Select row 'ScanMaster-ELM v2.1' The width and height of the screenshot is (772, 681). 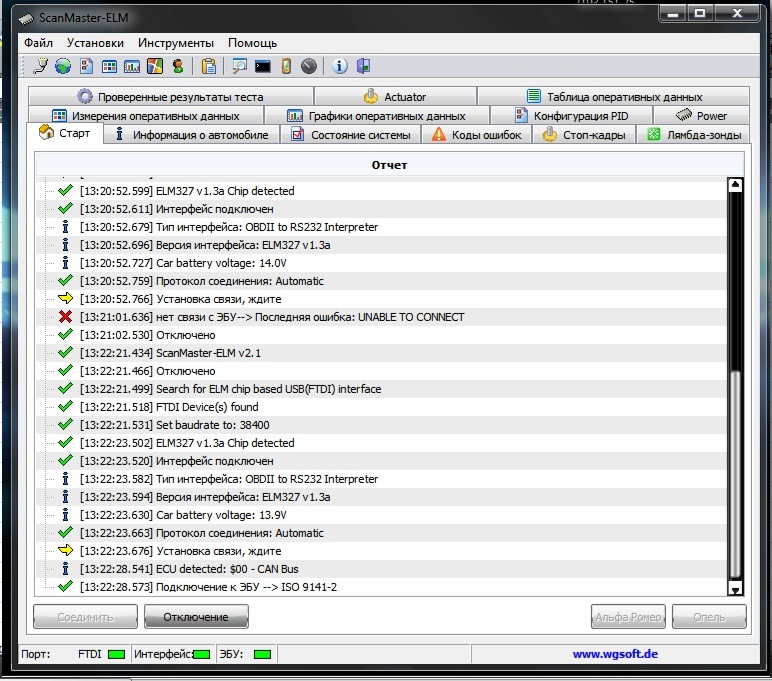(381, 353)
